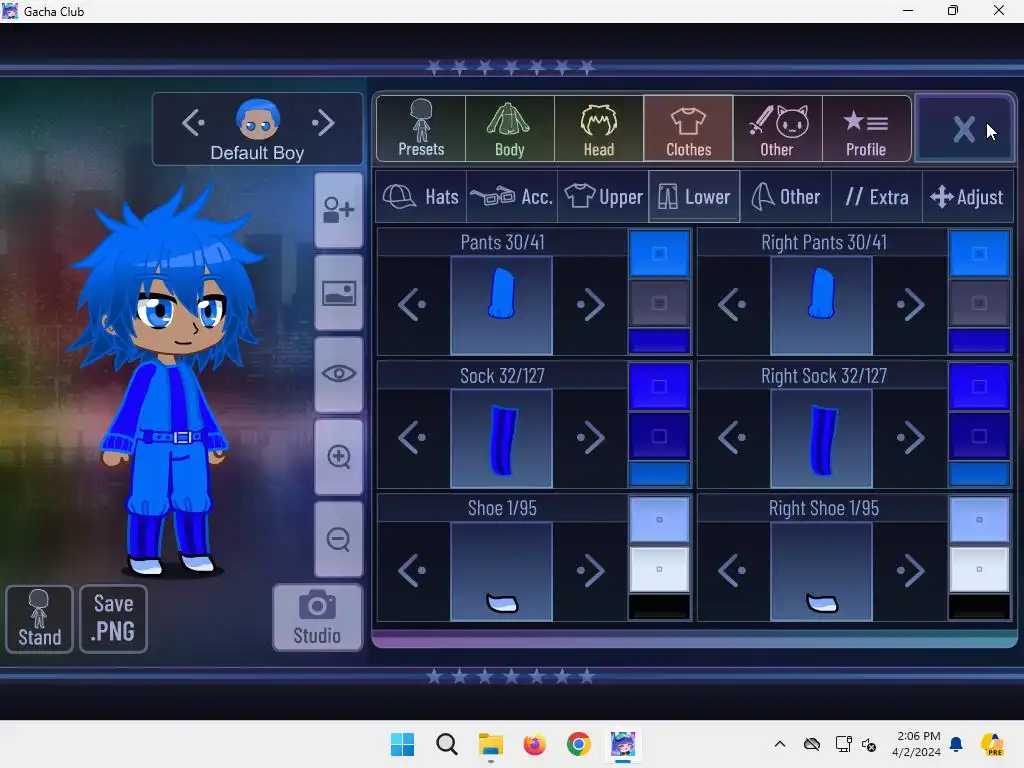Select next Right Sock style
Screen dimensions: 1024x768
pyautogui.click(x=911, y=438)
